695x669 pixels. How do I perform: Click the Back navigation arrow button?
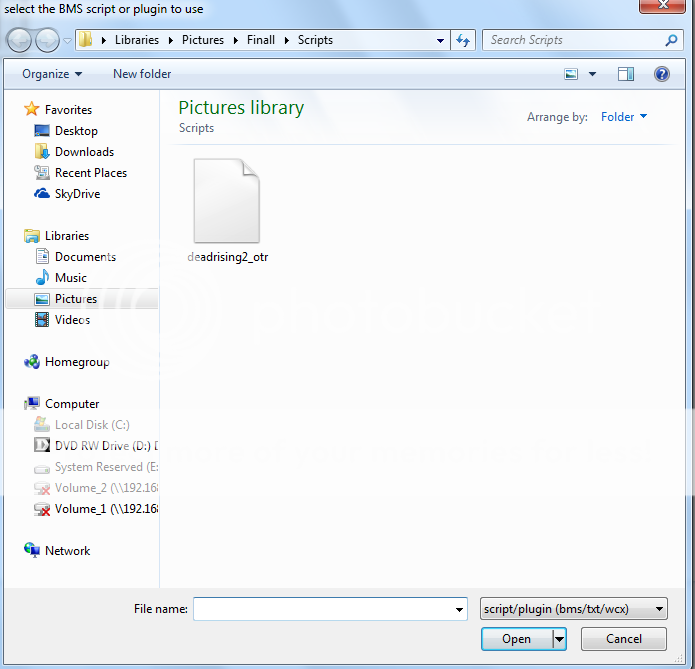coord(20,41)
